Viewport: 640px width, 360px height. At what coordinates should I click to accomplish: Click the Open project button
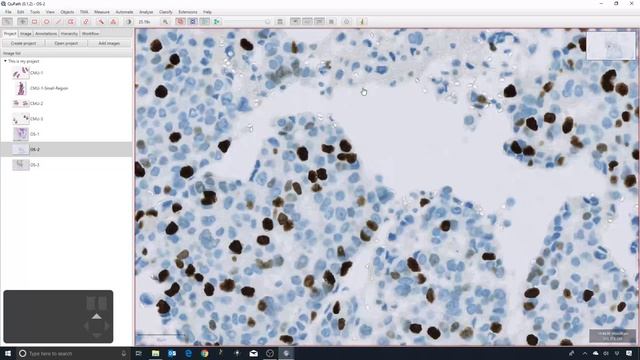pyautogui.click(x=66, y=43)
